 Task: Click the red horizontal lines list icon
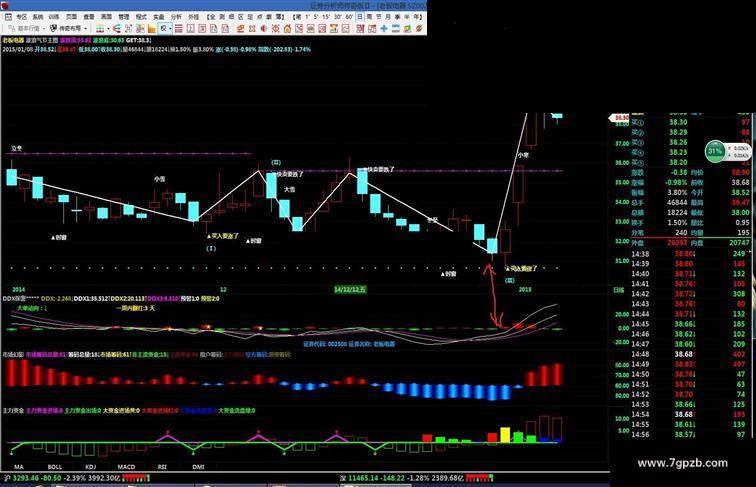[x=179, y=29]
